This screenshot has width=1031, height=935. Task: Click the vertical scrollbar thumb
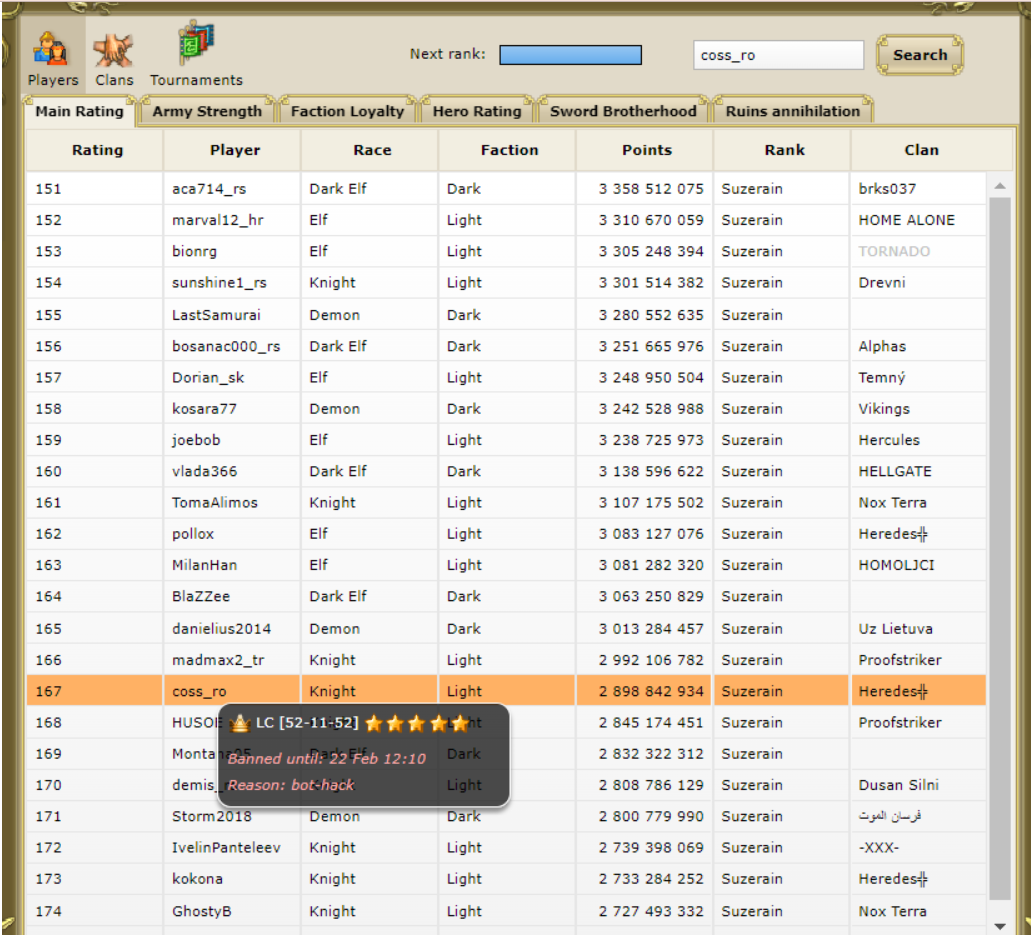pyautogui.click(x=999, y=548)
